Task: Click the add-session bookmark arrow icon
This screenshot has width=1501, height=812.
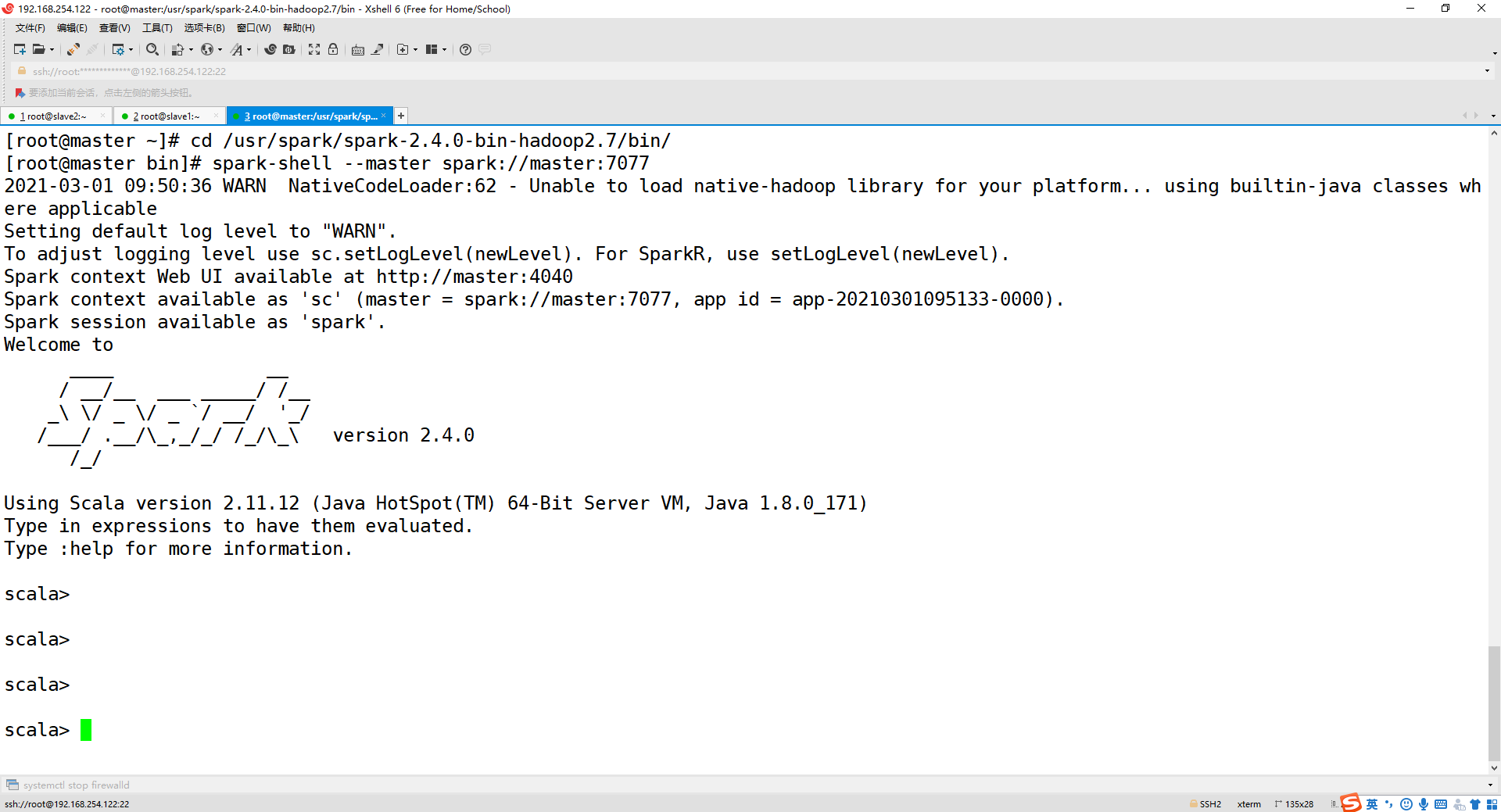Action: (x=20, y=92)
